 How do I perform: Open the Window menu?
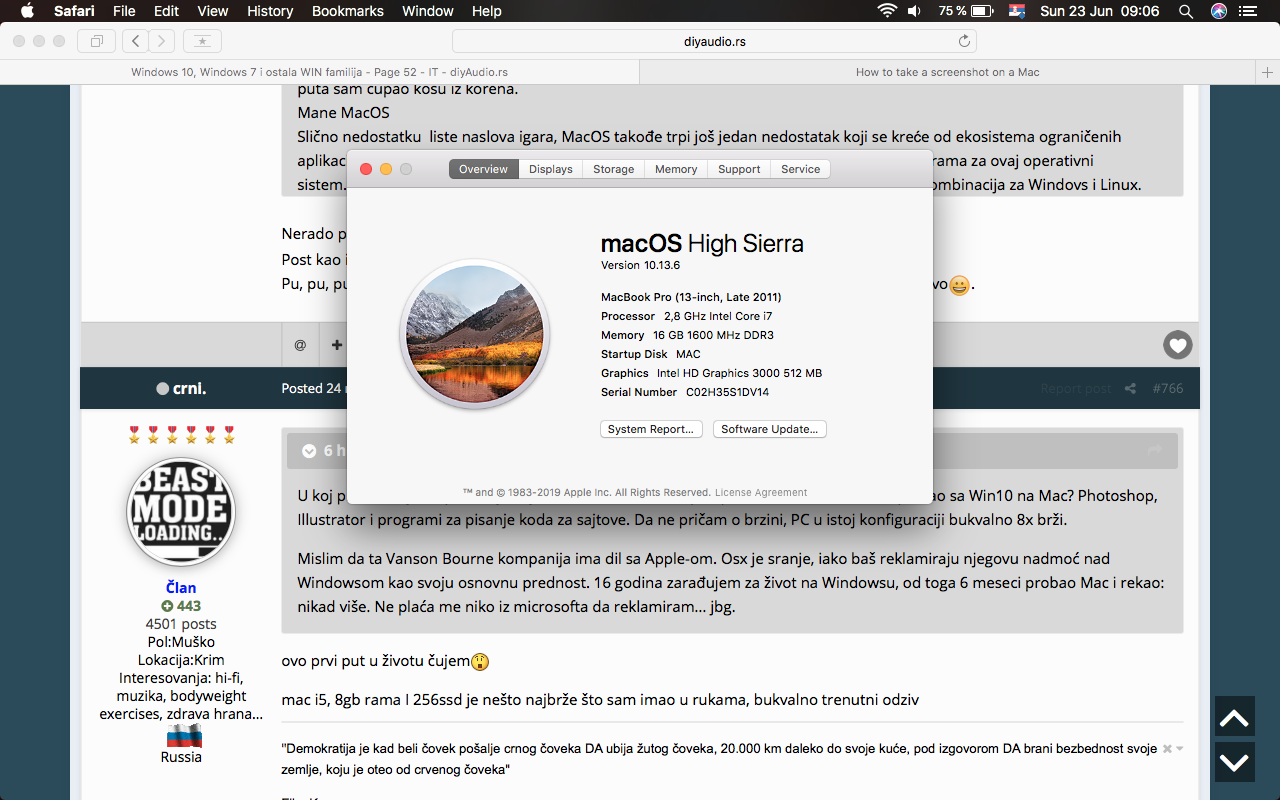[428, 11]
